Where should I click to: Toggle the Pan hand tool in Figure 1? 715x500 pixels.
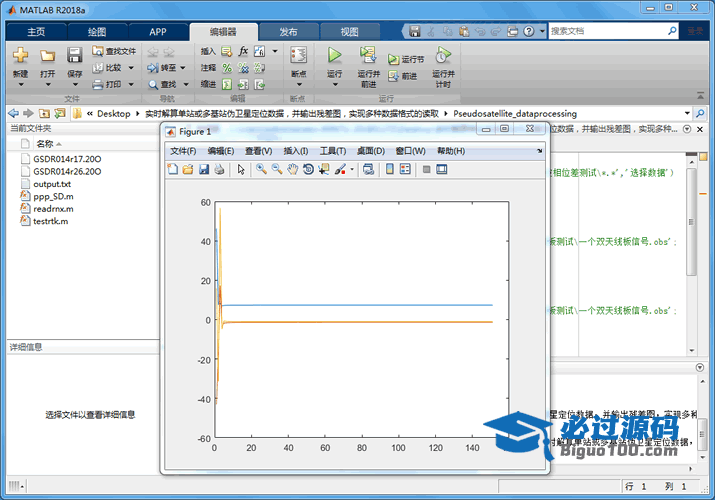(292, 170)
